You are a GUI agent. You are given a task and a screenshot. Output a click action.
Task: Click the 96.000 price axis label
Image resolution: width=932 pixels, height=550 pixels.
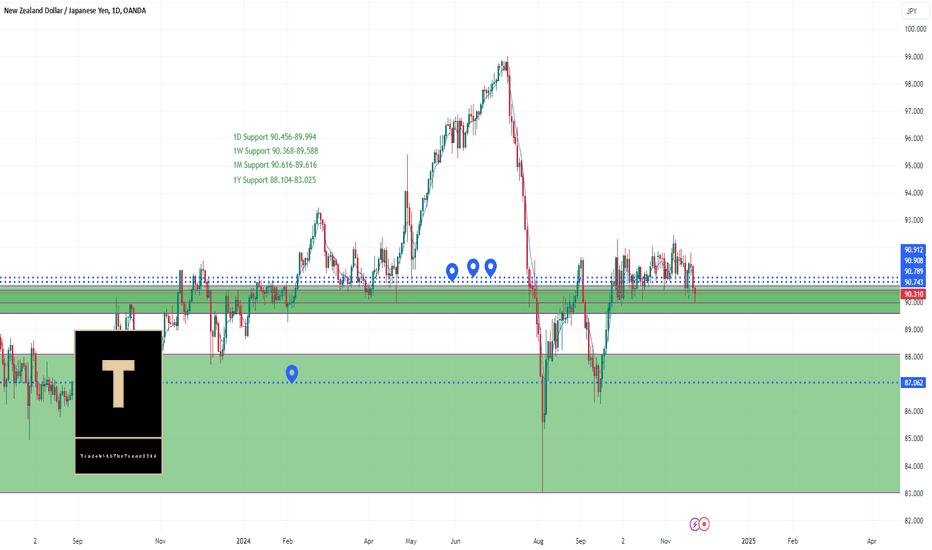[914, 139]
